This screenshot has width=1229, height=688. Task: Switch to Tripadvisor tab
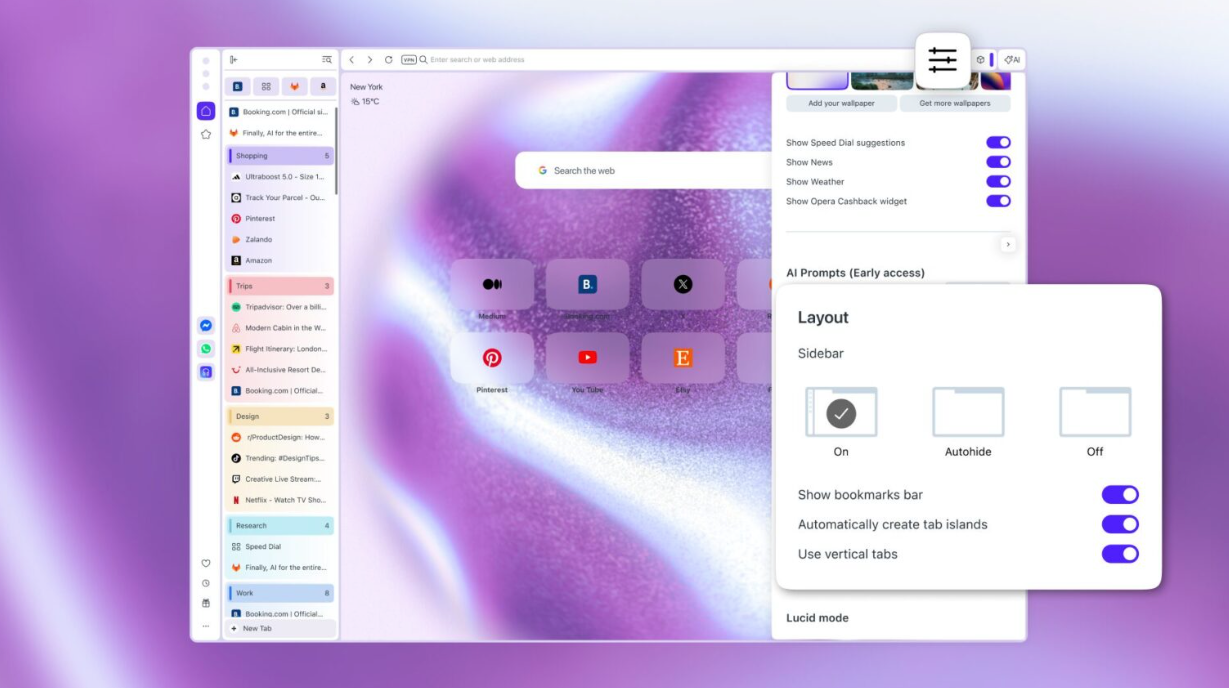(x=281, y=307)
